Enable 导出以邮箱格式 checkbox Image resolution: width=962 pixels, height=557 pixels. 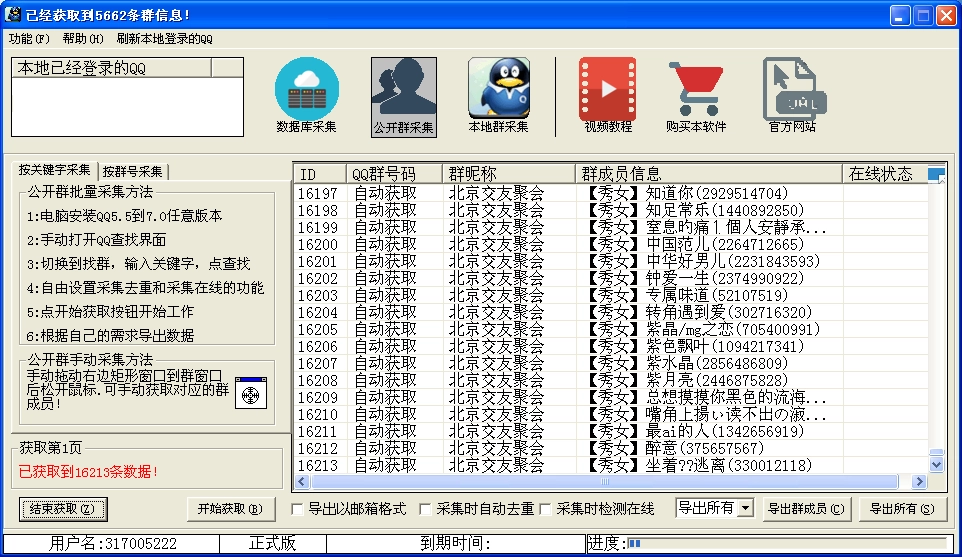pyautogui.click(x=298, y=509)
